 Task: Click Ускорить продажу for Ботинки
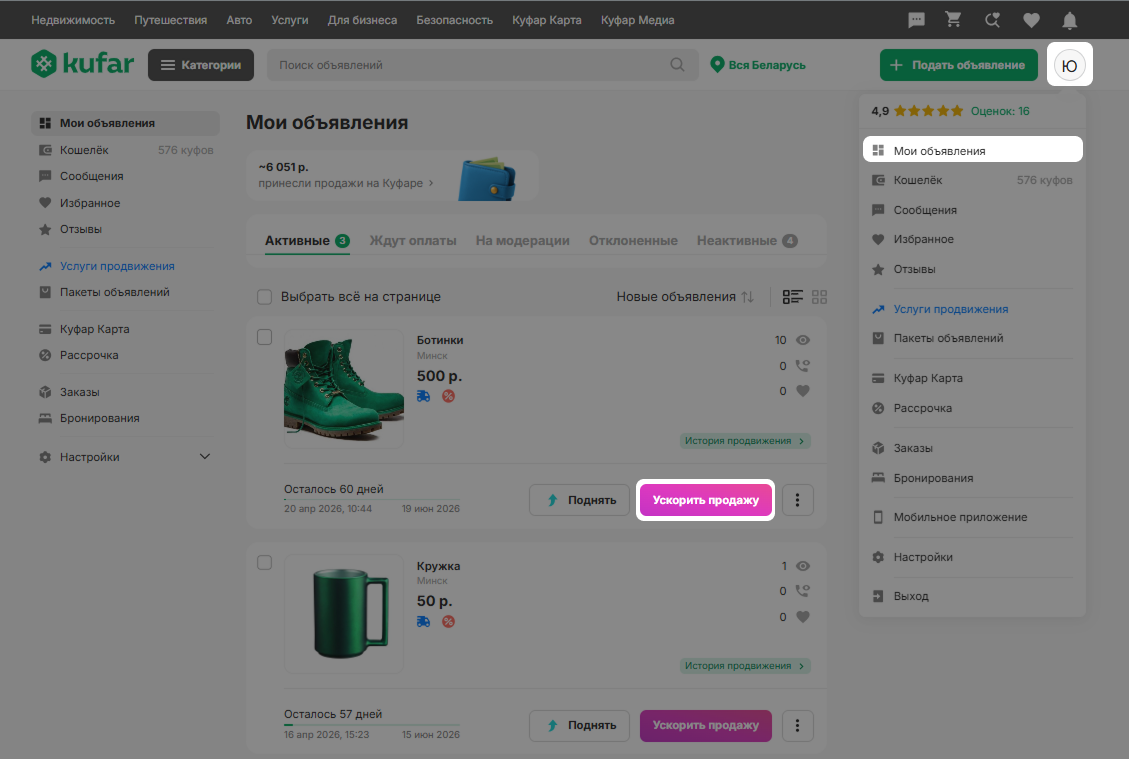click(706, 500)
